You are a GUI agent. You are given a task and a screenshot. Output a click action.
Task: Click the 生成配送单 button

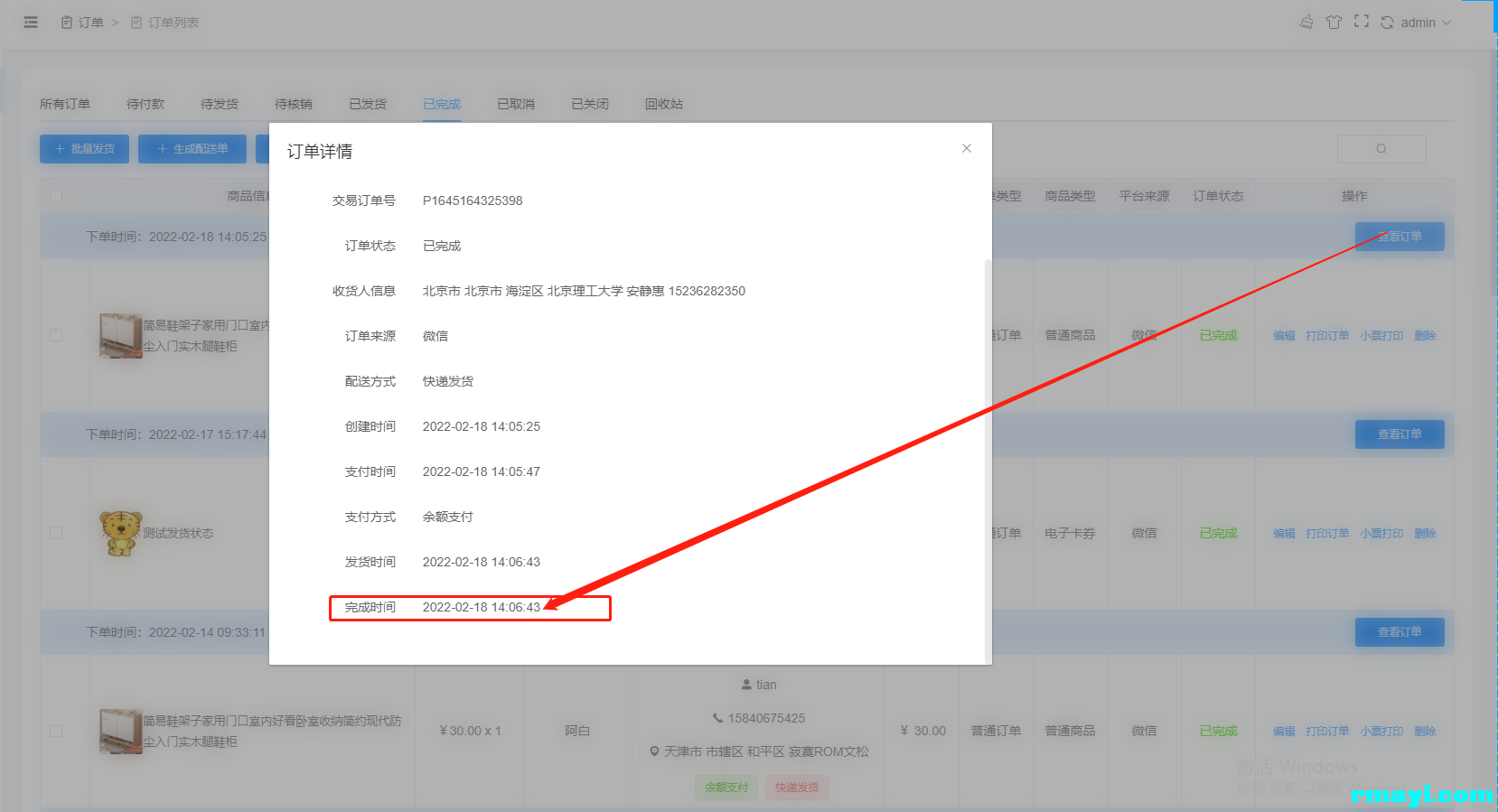192,149
